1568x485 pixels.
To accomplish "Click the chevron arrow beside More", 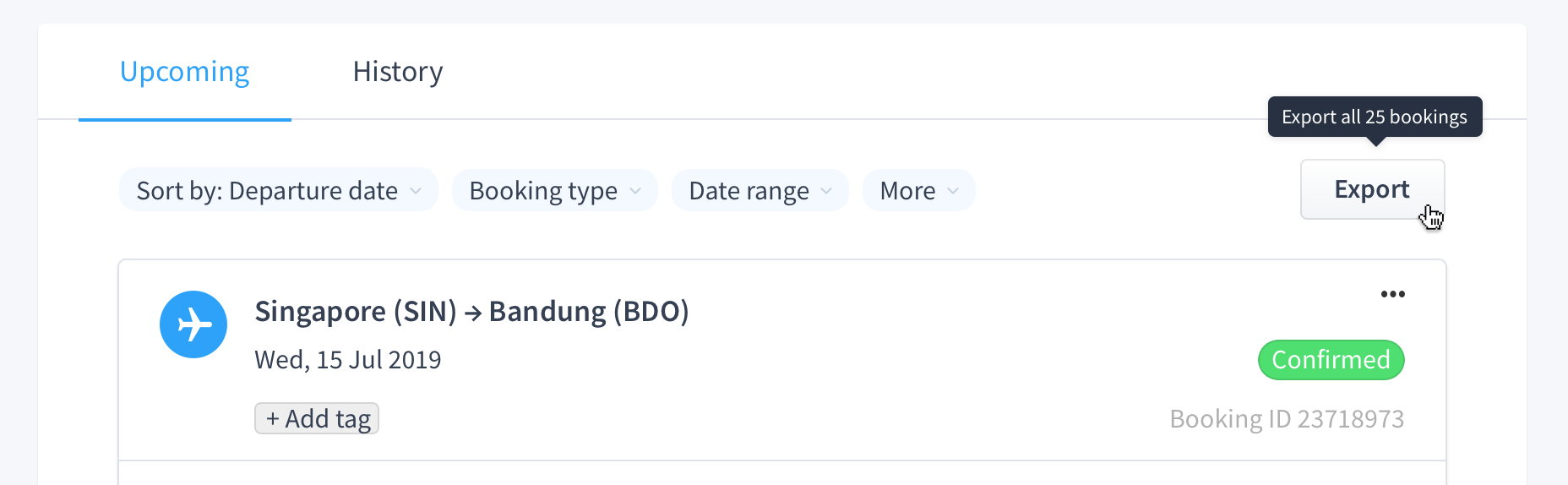I will (x=953, y=191).
